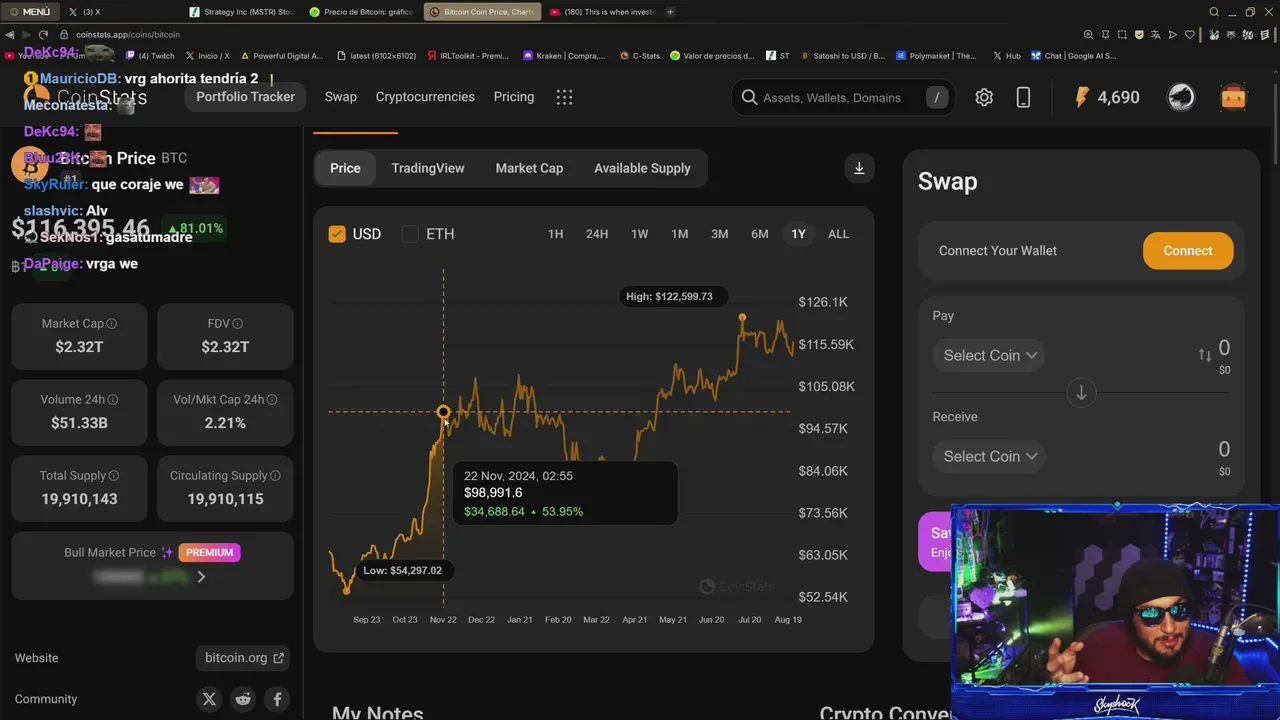Screen dimensions: 1280x720
Task: Open the YouTube (180) This is when tab
Action: pos(603,12)
